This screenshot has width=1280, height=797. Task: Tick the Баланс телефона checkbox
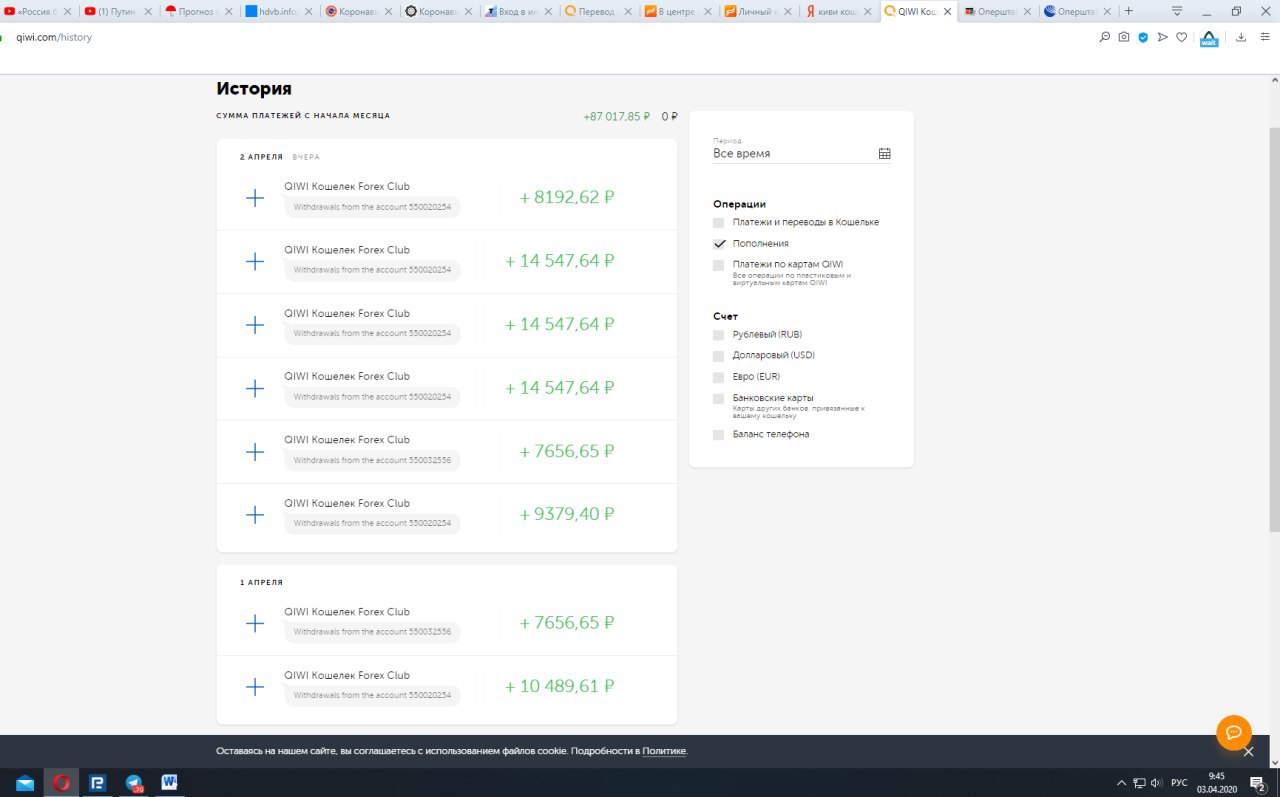pos(718,435)
